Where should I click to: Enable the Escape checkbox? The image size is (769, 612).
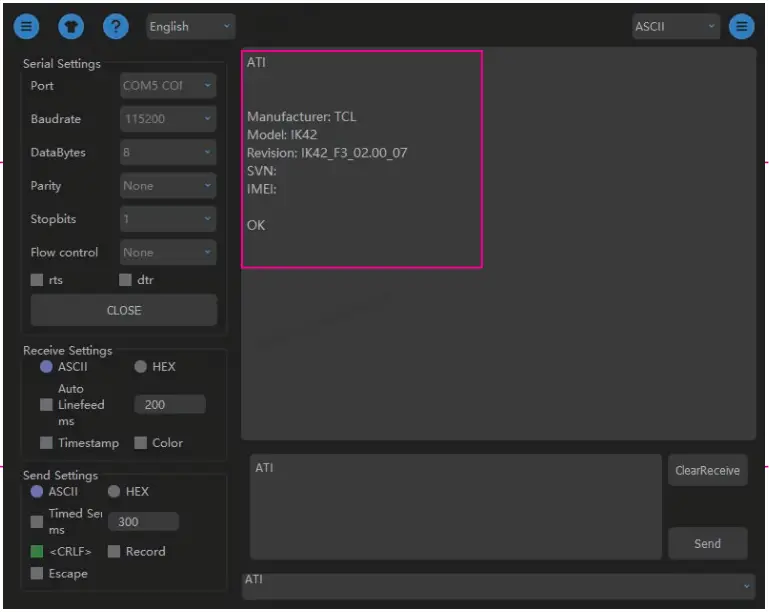tap(37, 573)
